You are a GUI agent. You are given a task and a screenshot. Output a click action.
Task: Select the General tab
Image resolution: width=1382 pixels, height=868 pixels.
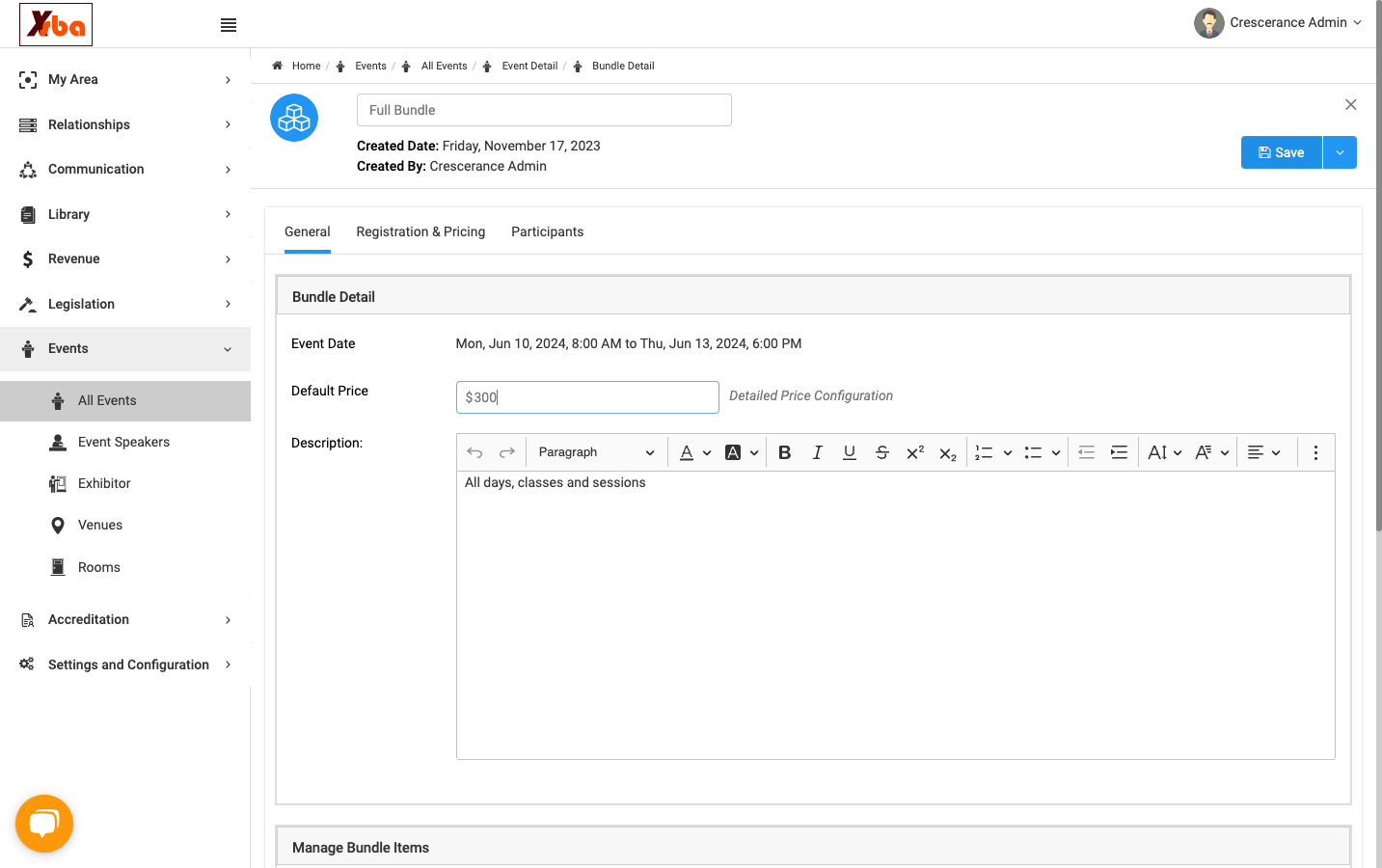[x=308, y=232]
